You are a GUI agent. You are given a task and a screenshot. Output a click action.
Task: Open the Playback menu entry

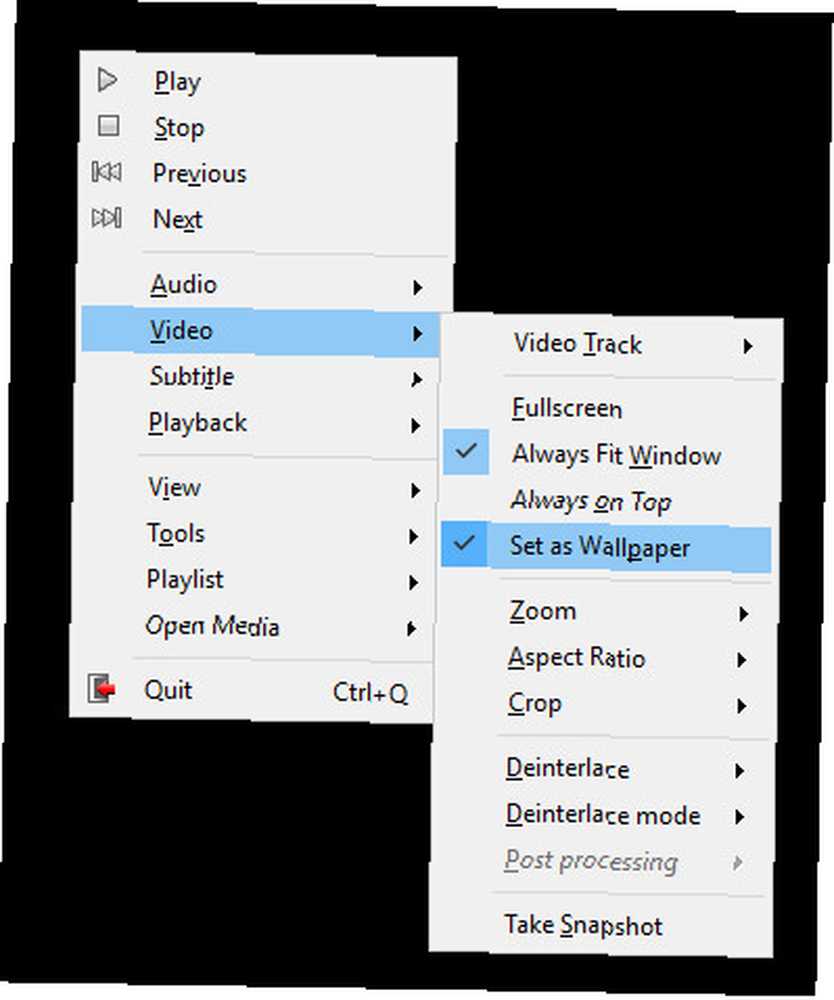point(197,423)
